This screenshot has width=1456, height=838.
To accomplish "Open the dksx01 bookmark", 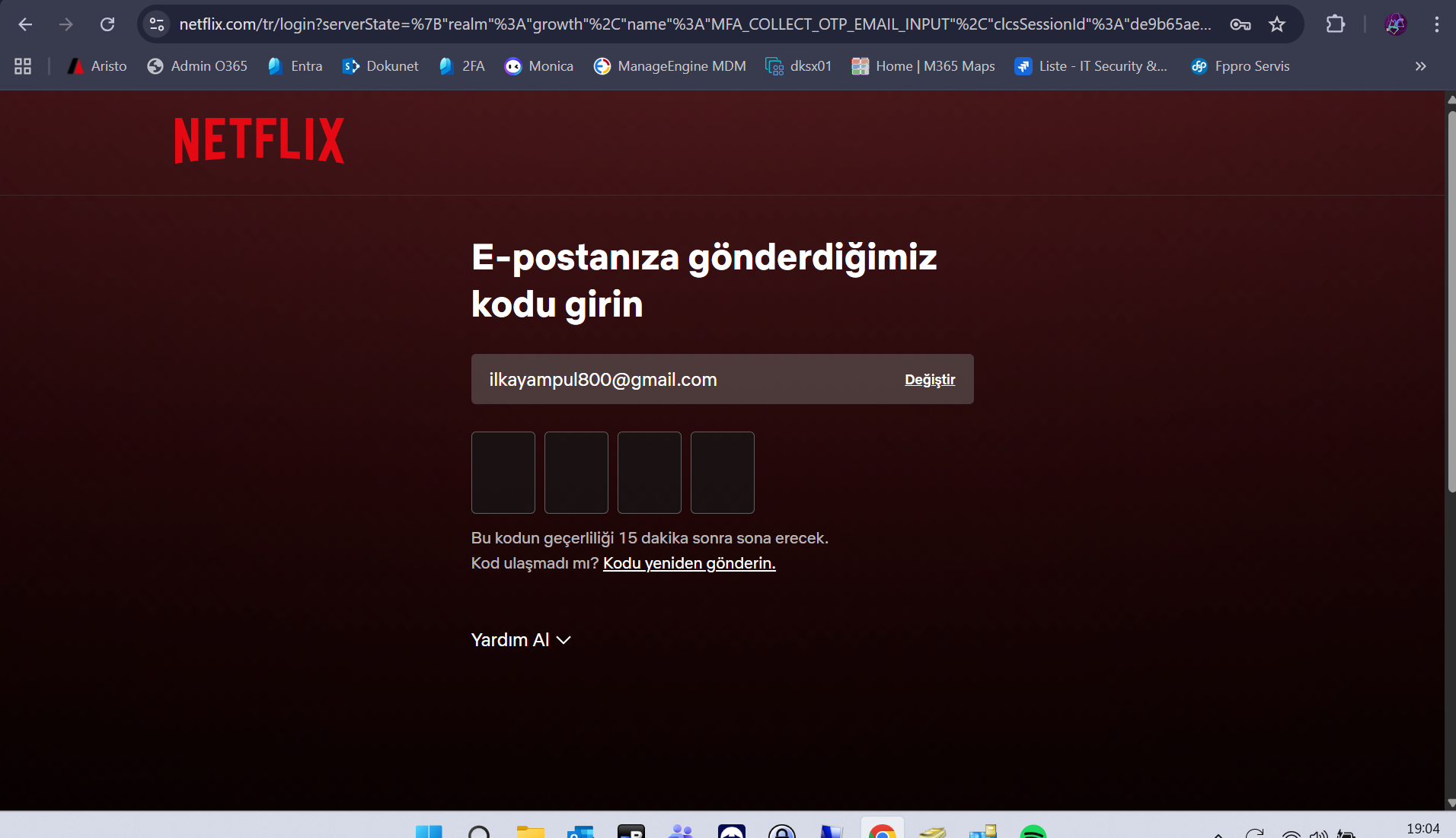I will pyautogui.click(x=798, y=66).
